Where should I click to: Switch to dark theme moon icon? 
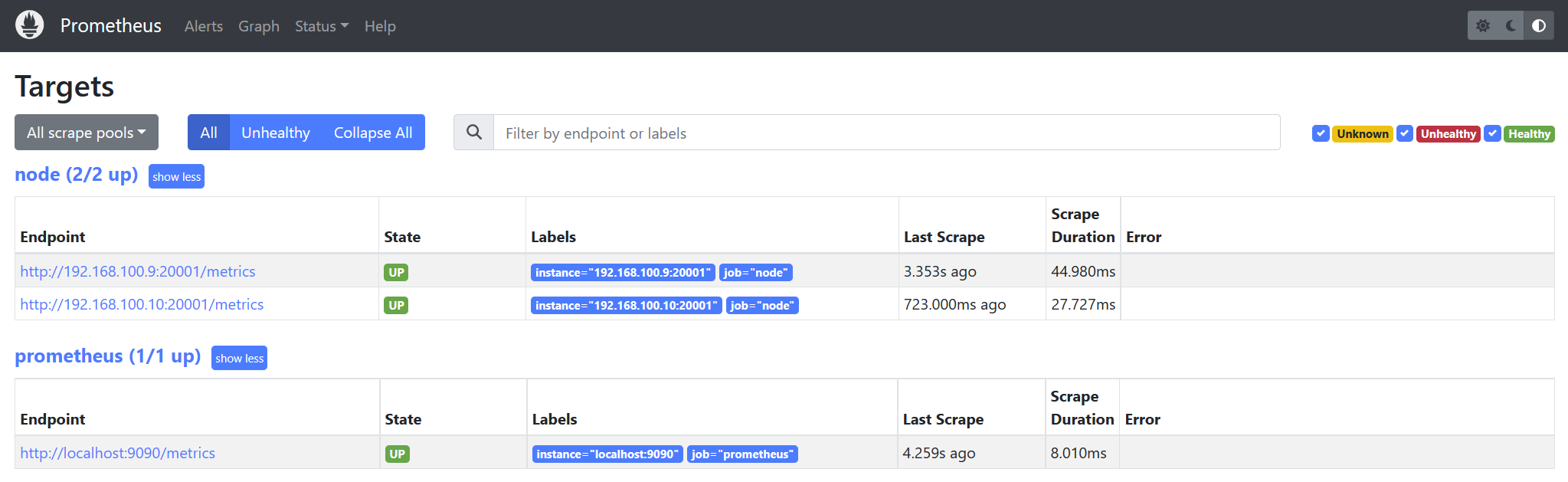pos(1511,26)
